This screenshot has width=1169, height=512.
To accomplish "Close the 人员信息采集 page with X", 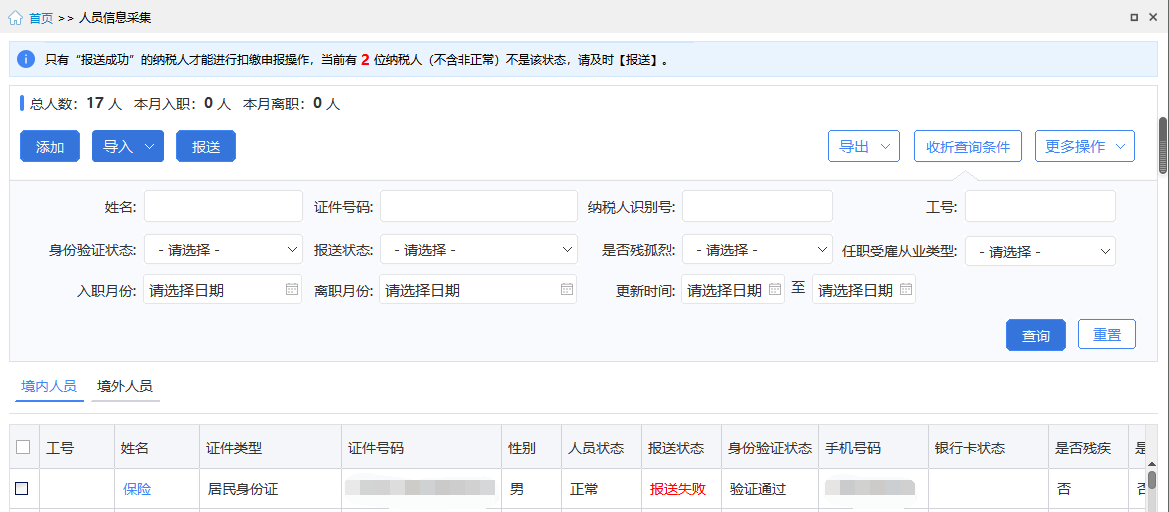I will pos(1153,17).
